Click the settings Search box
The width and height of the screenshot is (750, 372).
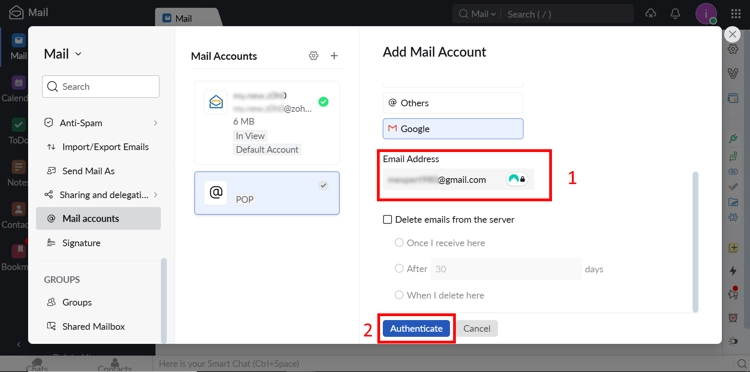click(x=101, y=87)
